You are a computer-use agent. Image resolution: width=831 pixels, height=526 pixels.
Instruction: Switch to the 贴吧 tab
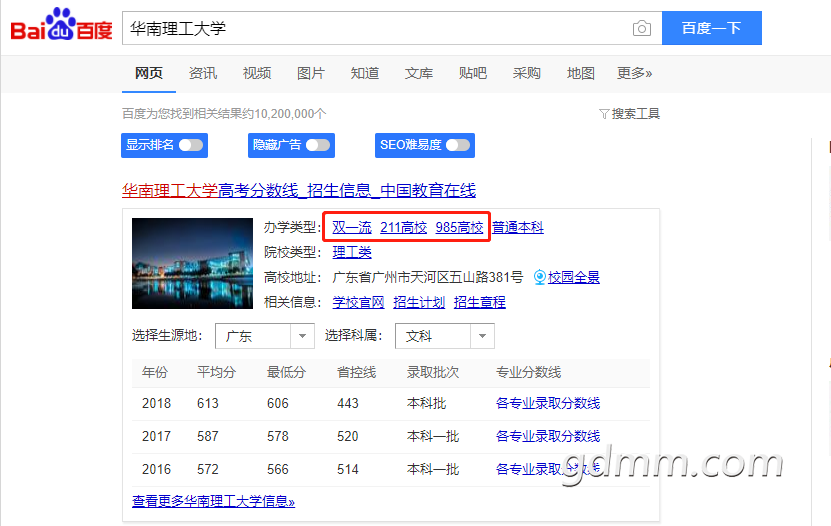pyautogui.click(x=473, y=73)
